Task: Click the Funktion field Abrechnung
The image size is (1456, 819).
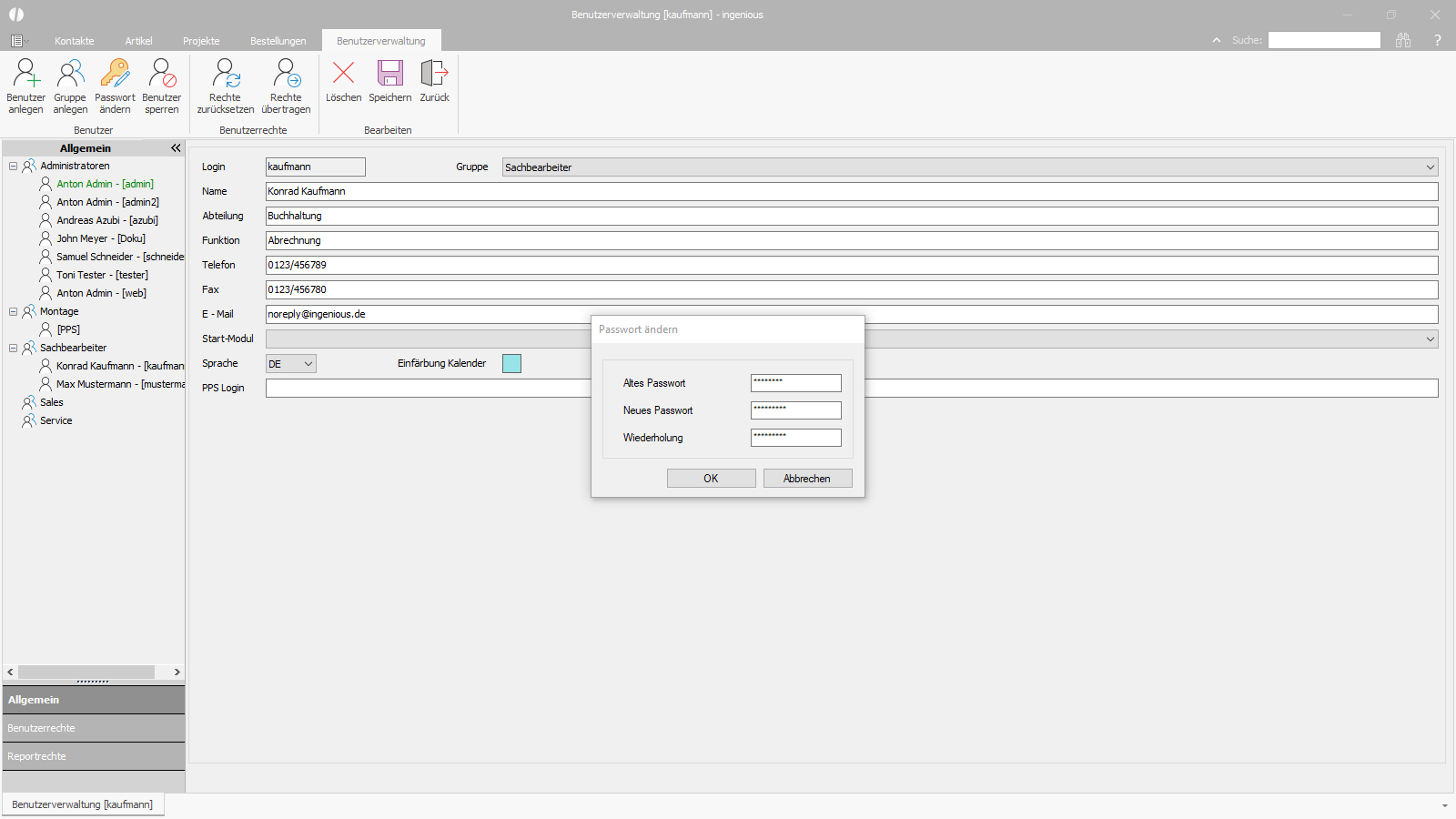Action: (x=852, y=240)
